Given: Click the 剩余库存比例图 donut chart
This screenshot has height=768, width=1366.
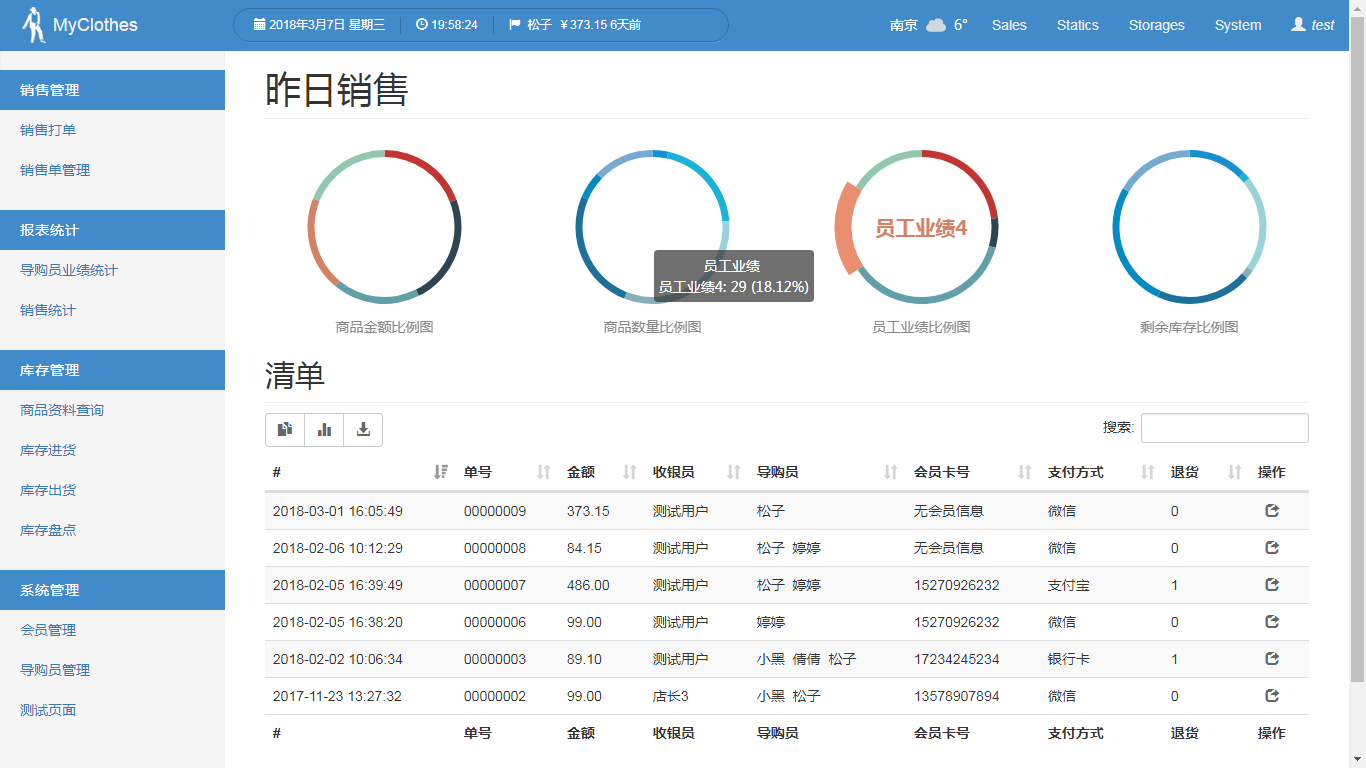Looking at the screenshot, I should tap(1189, 227).
